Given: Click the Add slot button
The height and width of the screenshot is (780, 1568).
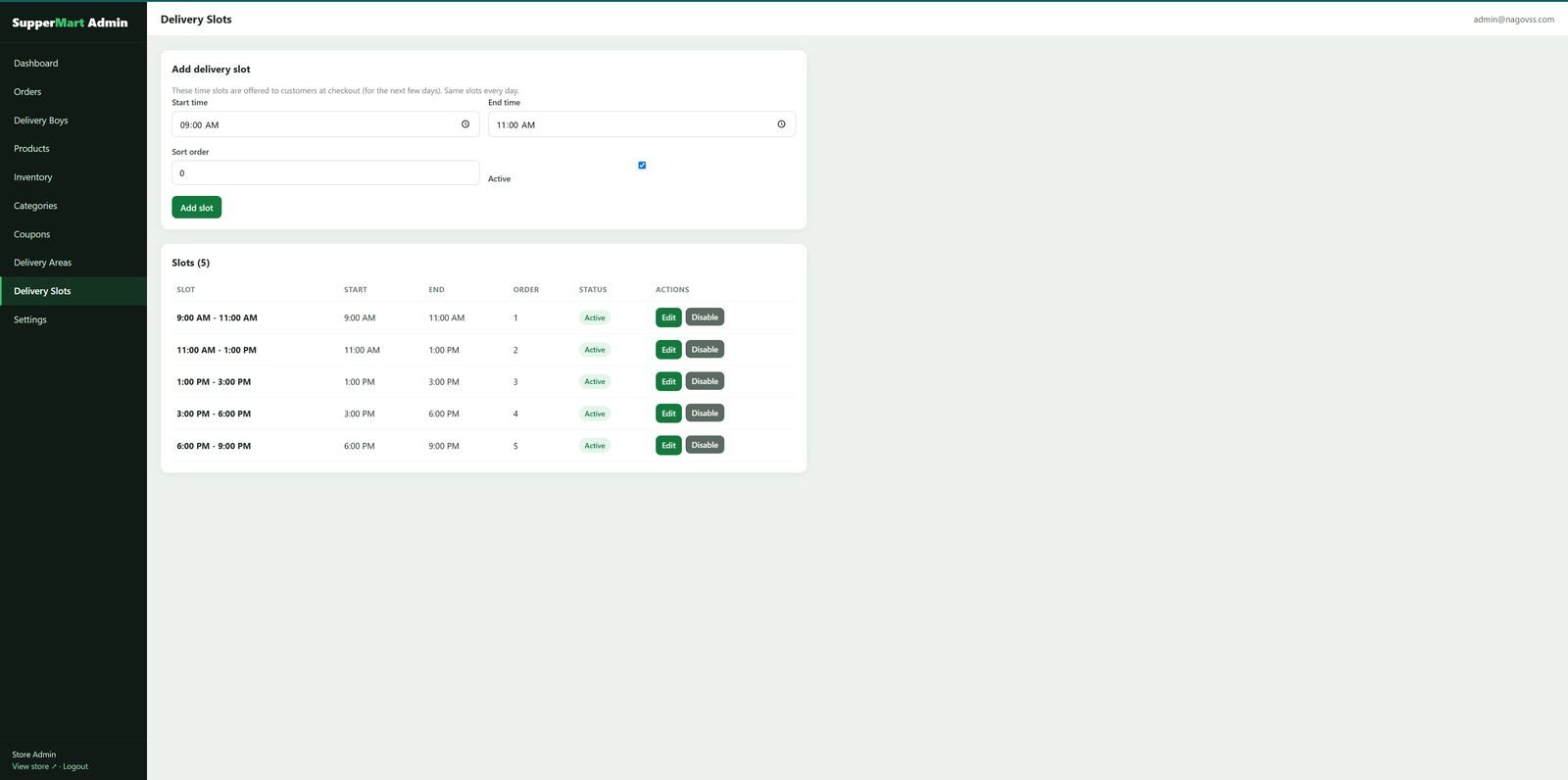Looking at the screenshot, I should (x=197, y=208).
